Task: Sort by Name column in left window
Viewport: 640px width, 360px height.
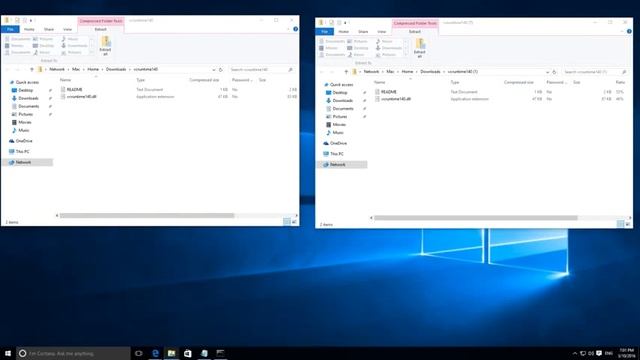Action: 65,80
